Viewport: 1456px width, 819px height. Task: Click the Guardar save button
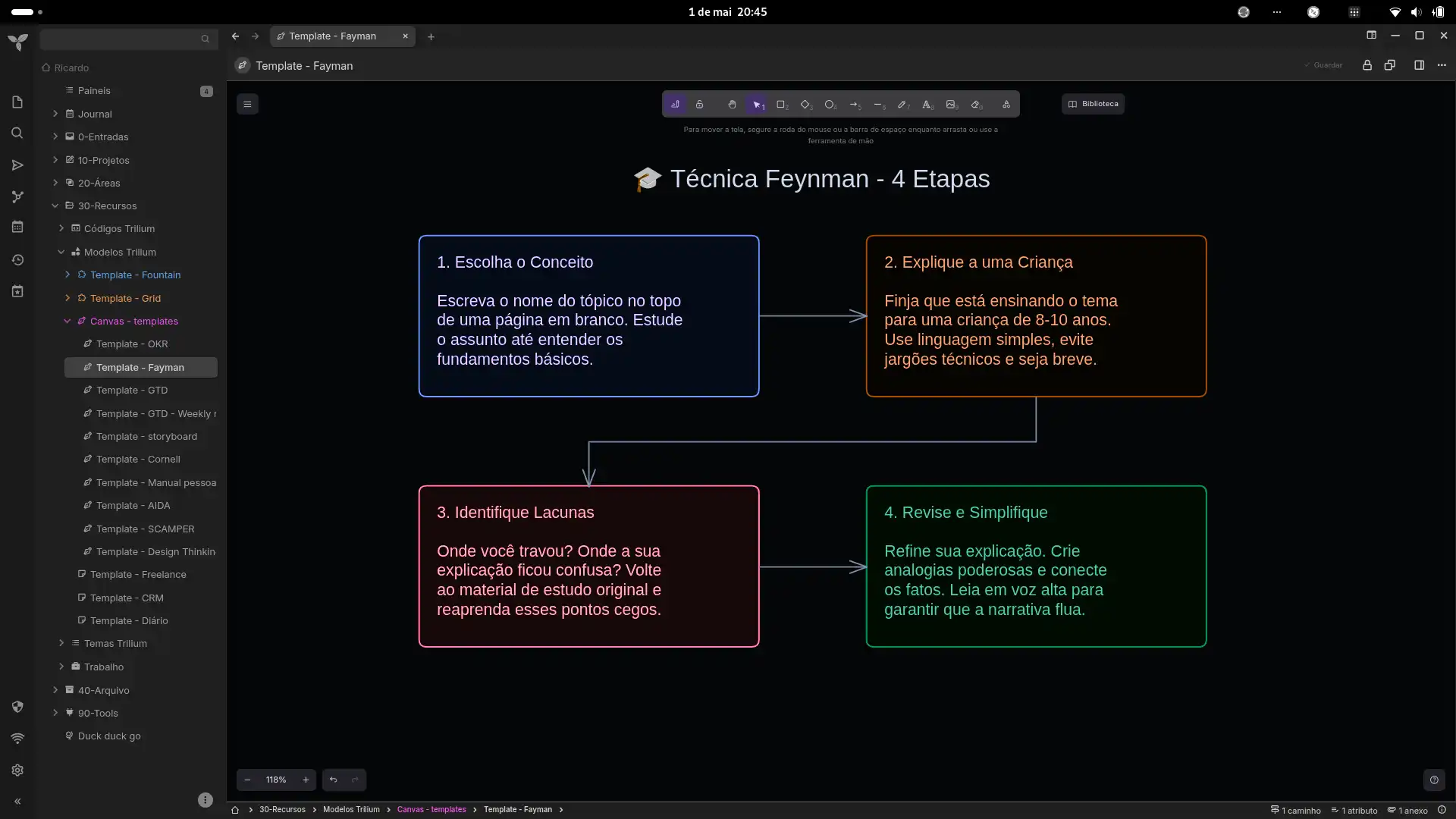pos(1323,65)
